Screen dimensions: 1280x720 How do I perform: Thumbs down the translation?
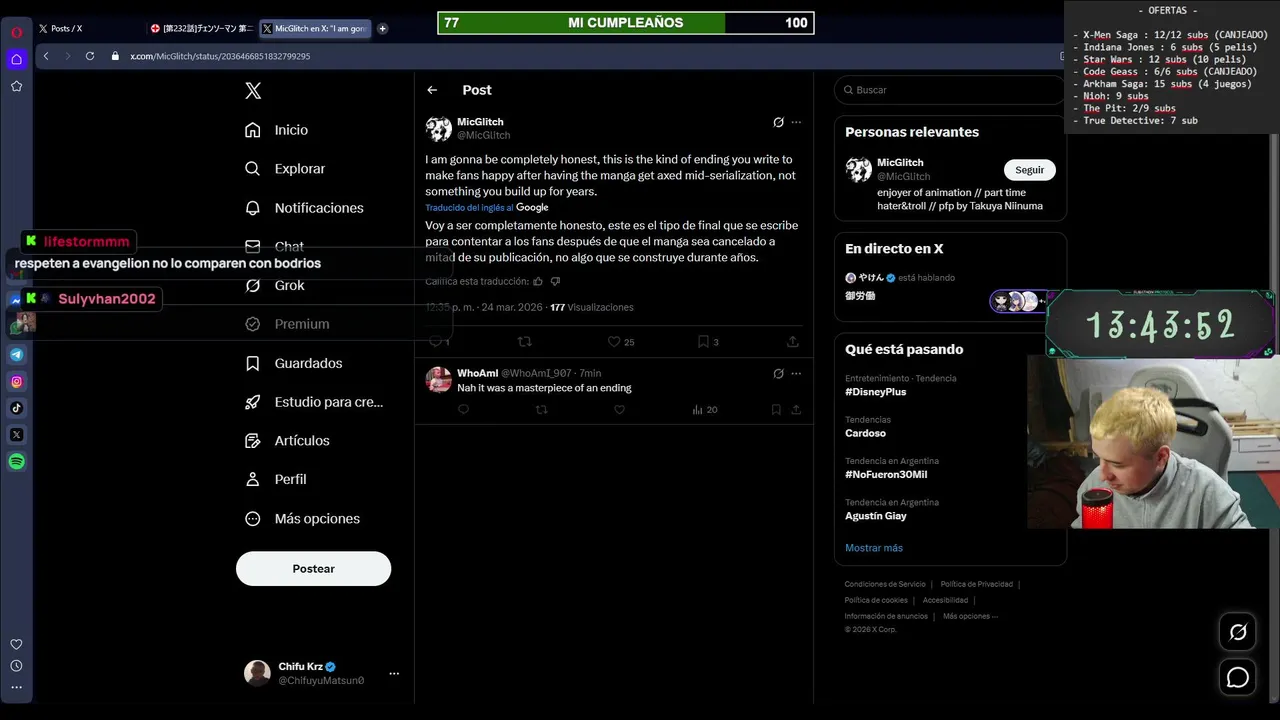[555, 282]
